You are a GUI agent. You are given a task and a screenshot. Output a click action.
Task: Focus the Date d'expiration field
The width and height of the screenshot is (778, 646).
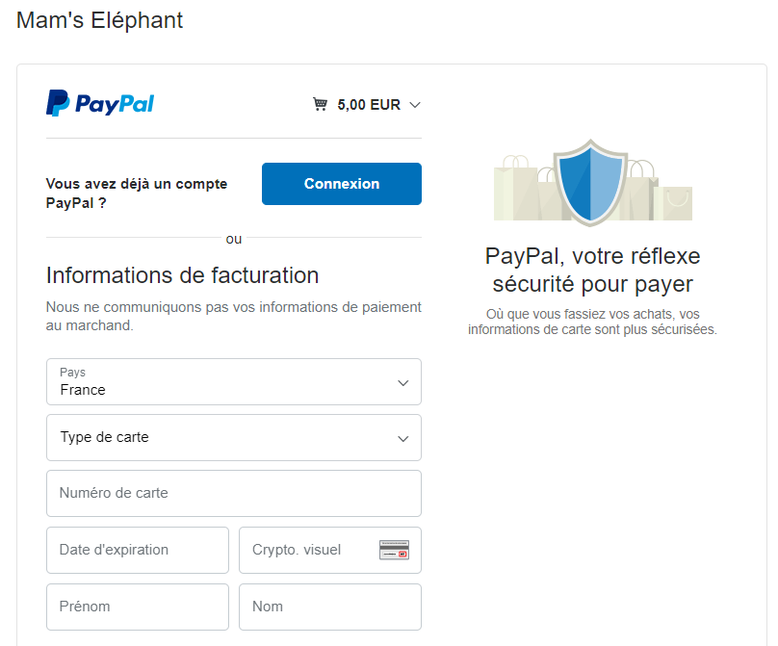pyautogui.click(x=137, y=550)
